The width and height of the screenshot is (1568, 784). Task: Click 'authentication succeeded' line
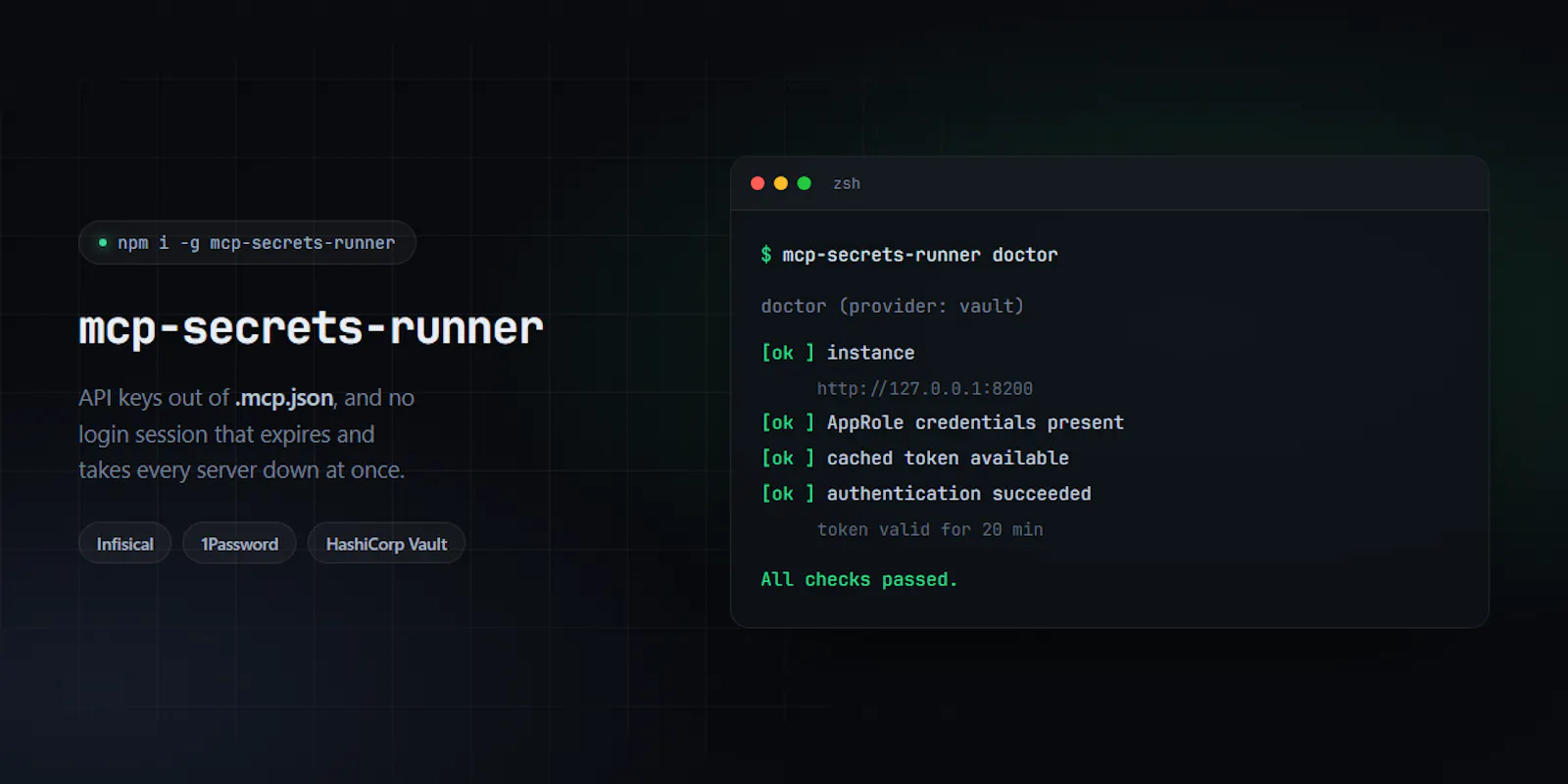[926, 494]
